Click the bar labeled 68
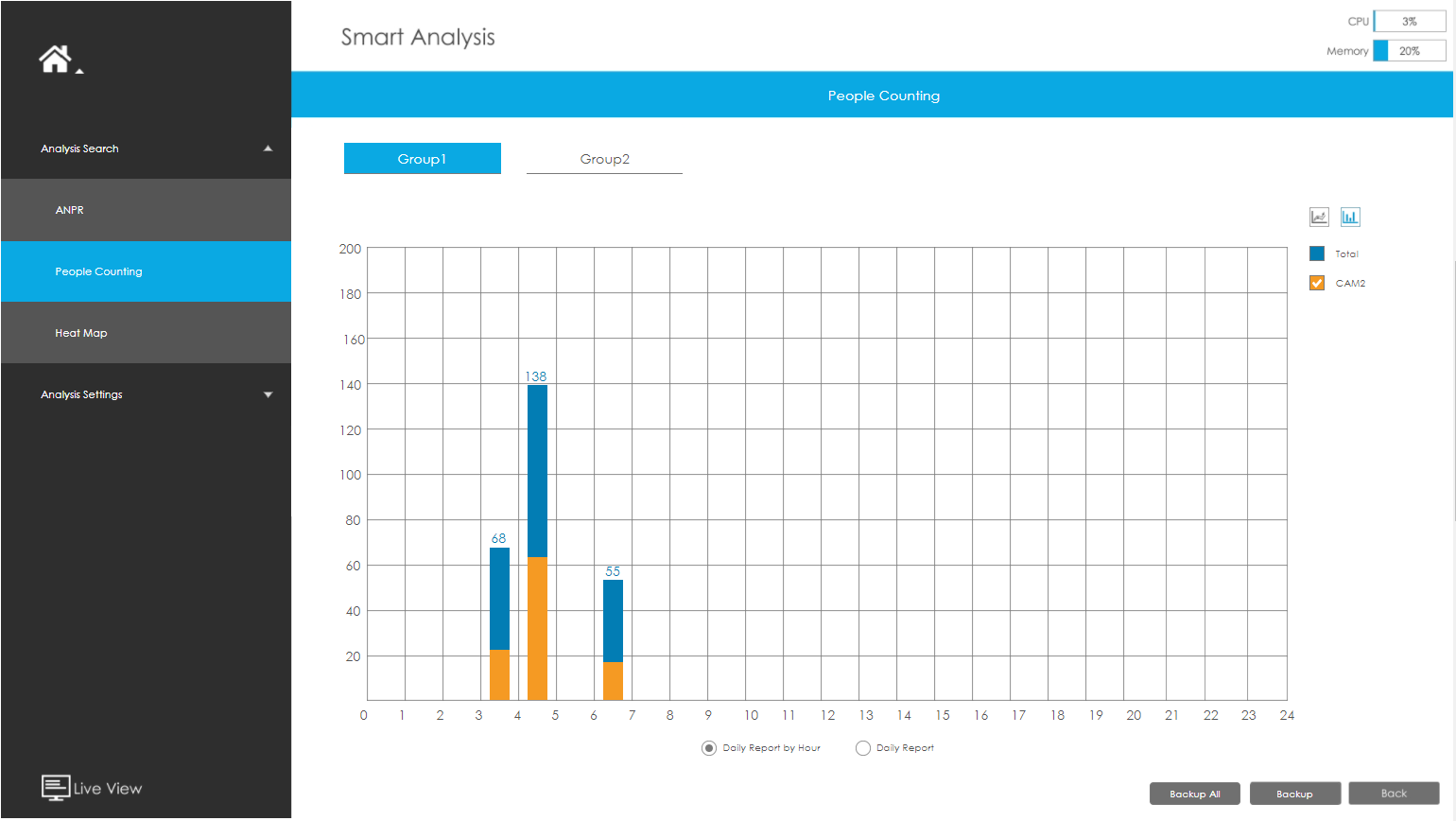Viewport: 1456px width, 821px height. [x=499, y=623]
